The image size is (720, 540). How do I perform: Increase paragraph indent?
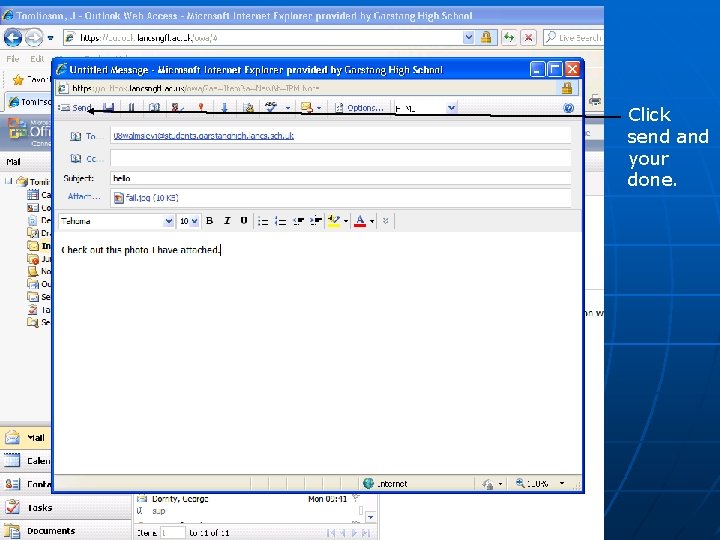tap(315, 221)
